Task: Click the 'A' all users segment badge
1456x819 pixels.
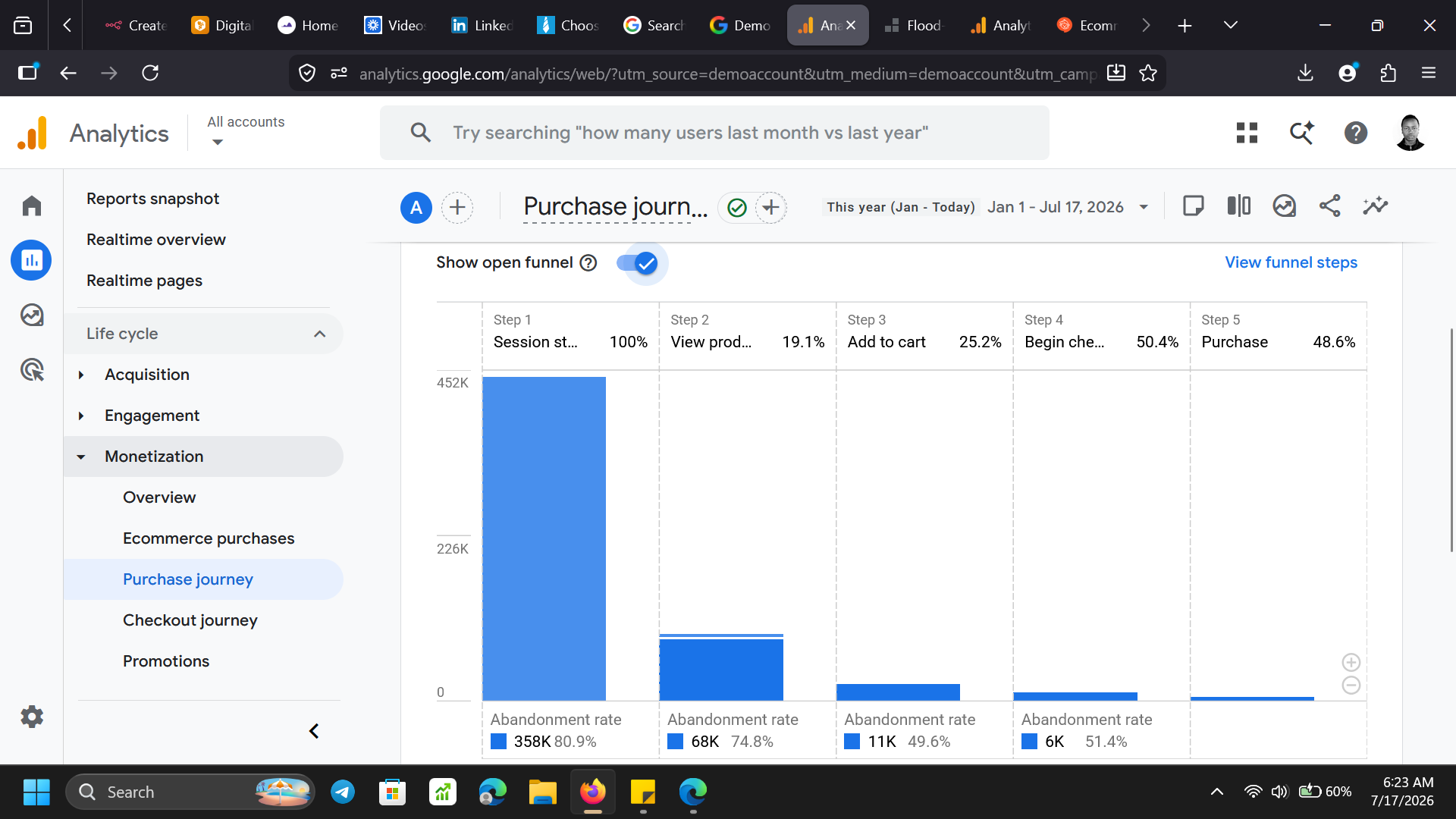Action: tap(416, 207)
